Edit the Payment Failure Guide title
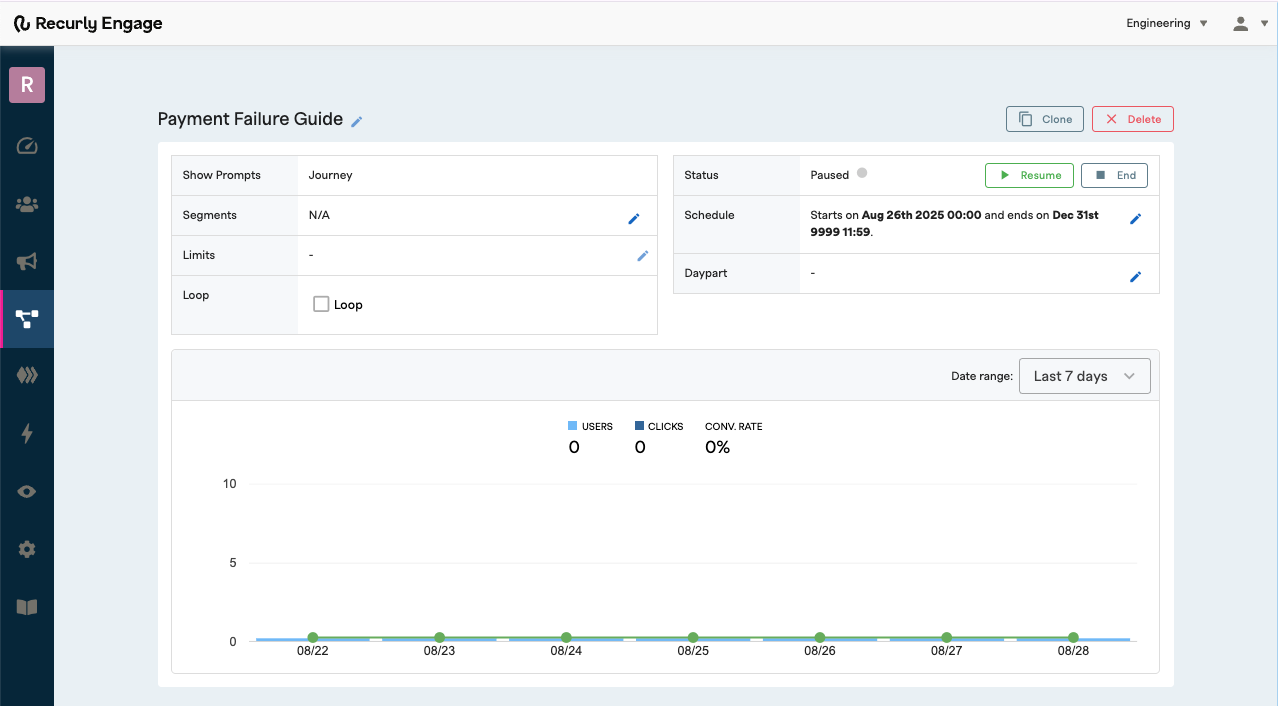1278x706 pixels. [x=357, y=121]
